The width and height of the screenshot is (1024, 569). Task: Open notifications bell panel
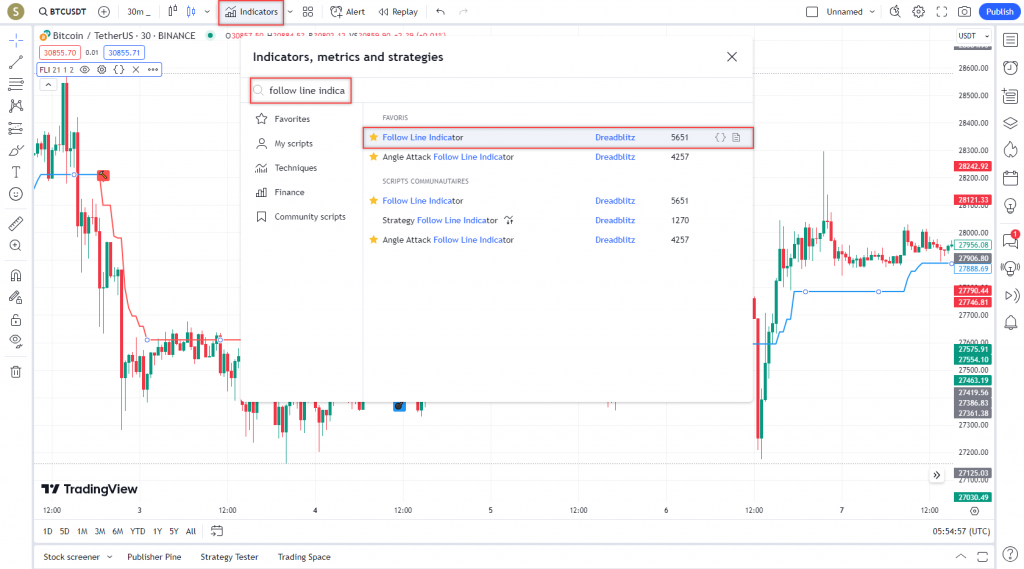pyautogui.click(x=1010, y=322)
